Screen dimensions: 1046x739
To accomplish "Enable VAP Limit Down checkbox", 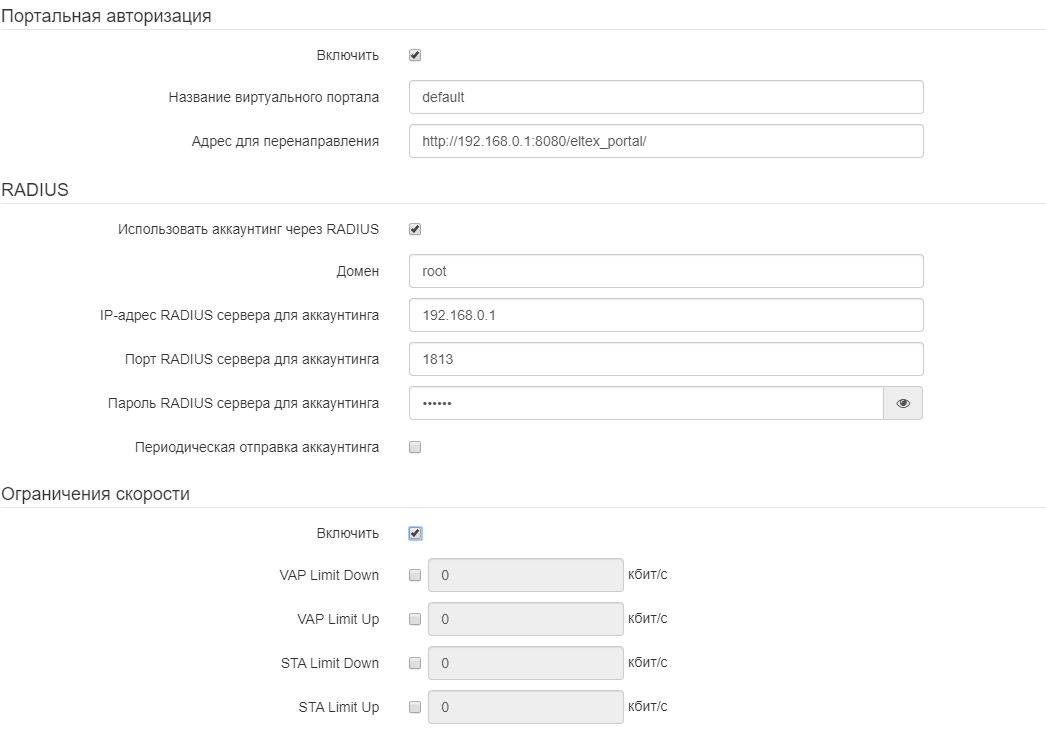I will click(415, 576).
